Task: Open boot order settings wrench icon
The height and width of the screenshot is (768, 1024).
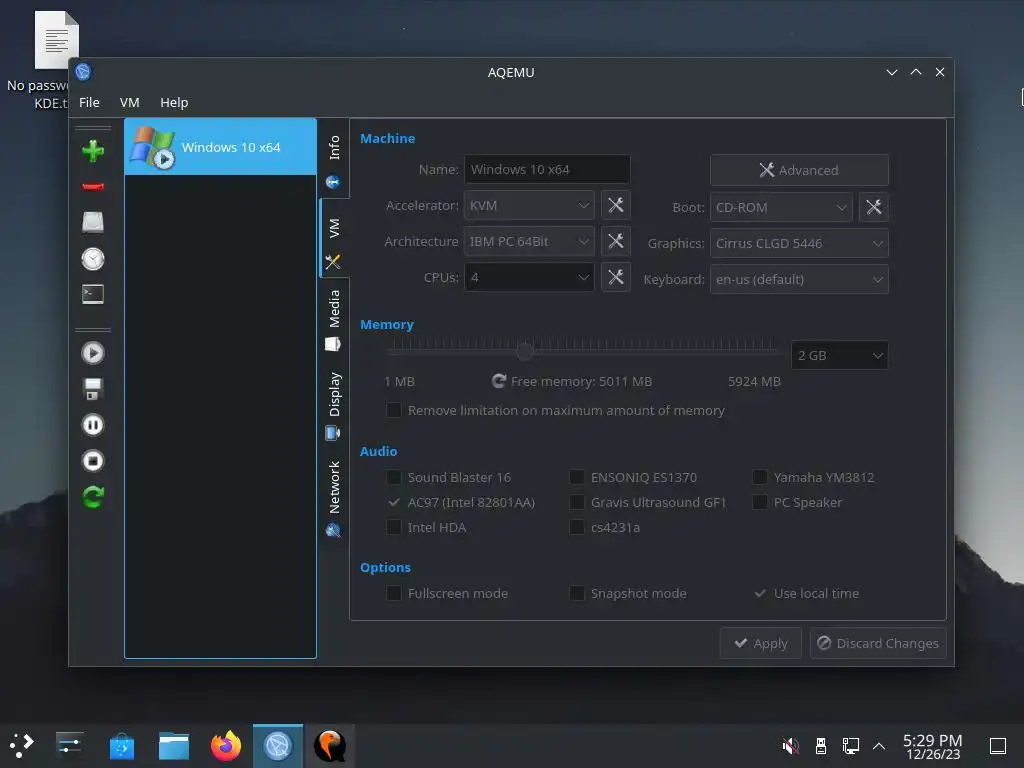Action: pyautogui.click(x=873, y=207)
